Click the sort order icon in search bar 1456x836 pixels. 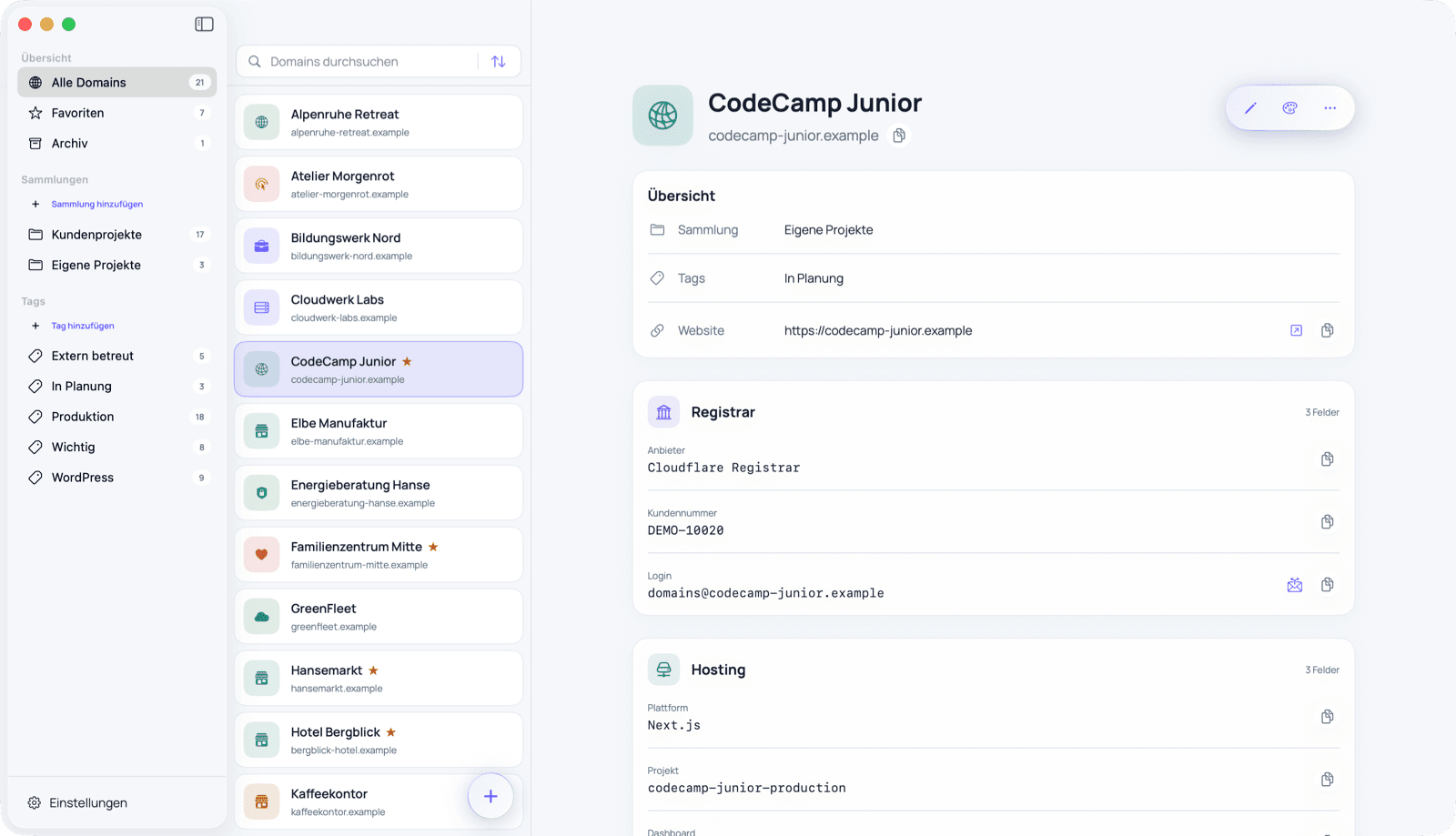tap(499, 62)
